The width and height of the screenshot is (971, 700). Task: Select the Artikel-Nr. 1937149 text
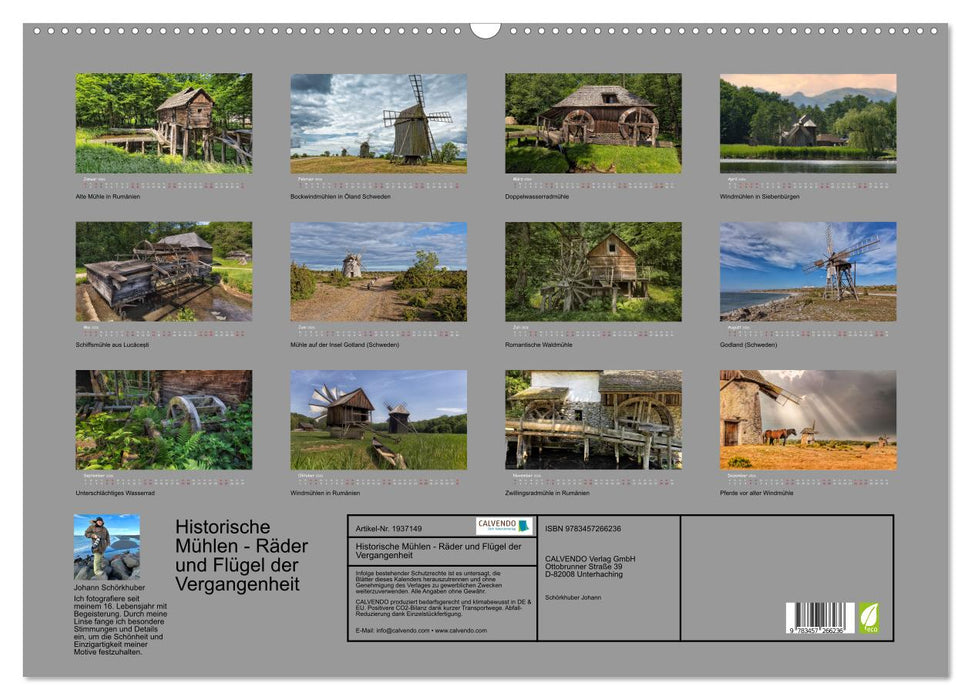pyautogui.click(x=388, y=527)
